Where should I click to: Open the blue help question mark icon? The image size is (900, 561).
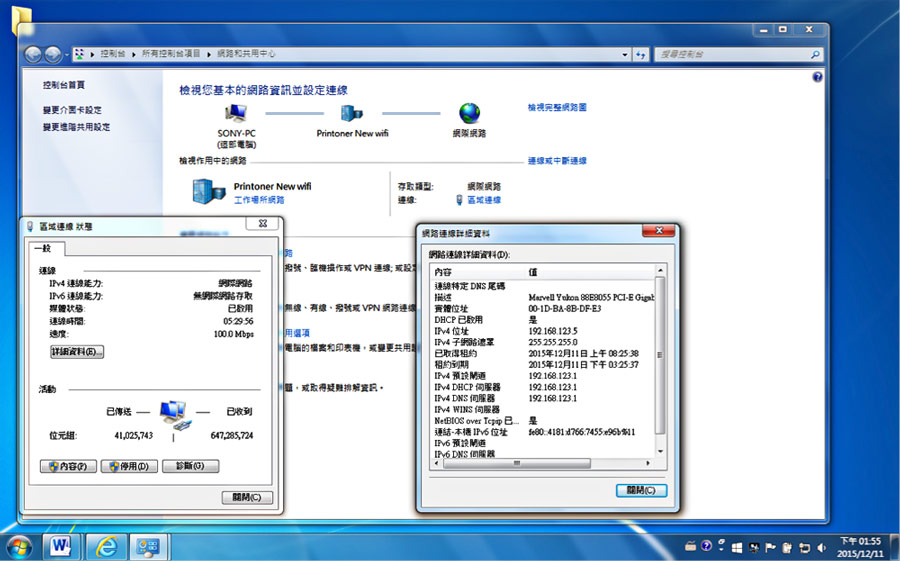817,77
